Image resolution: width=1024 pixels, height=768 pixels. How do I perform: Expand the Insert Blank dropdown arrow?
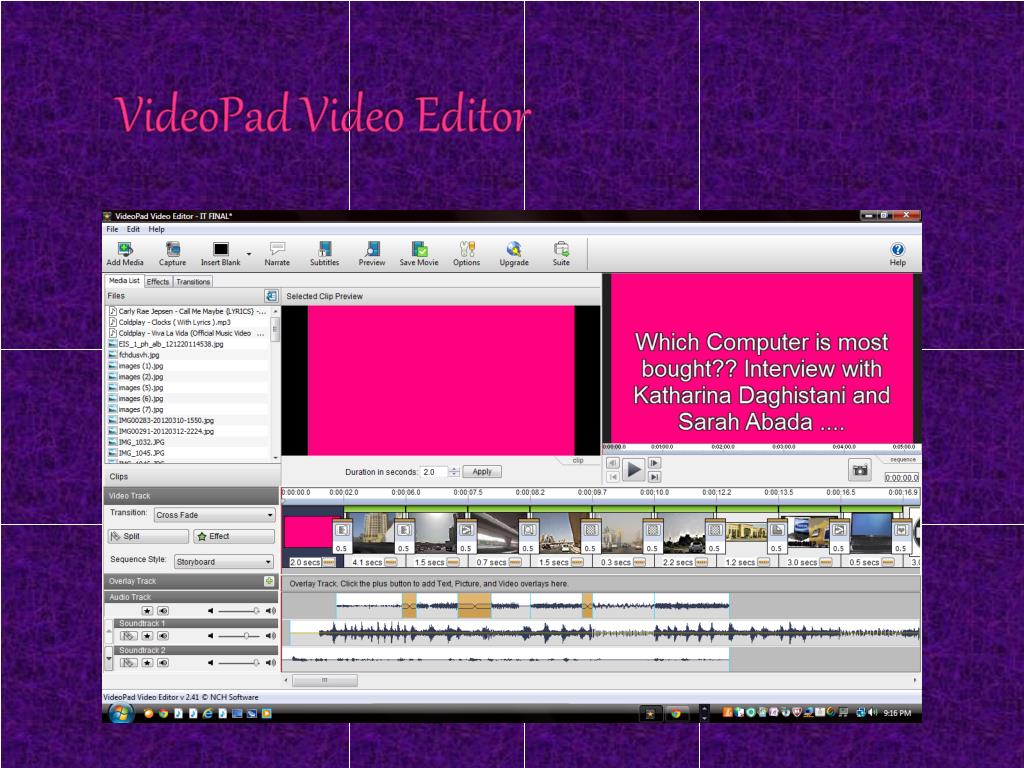(249, 253)
